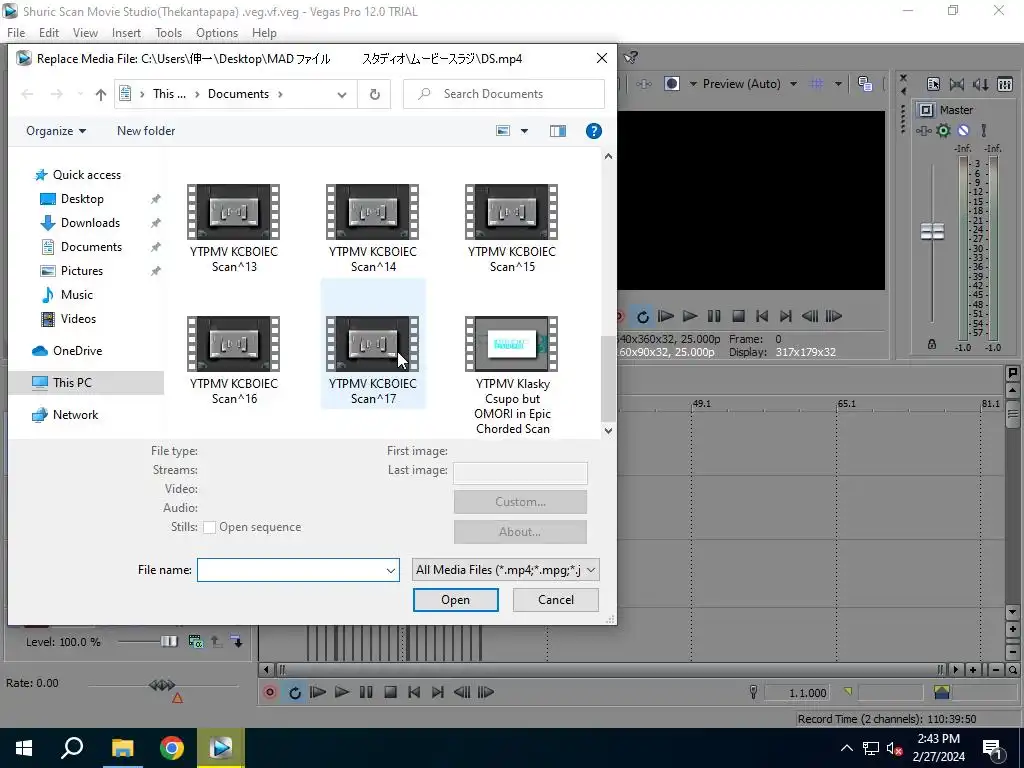1024x768 pixels.
Task: Toggle Loop Playback in the preview window
Action: click(x=643, y=317)
